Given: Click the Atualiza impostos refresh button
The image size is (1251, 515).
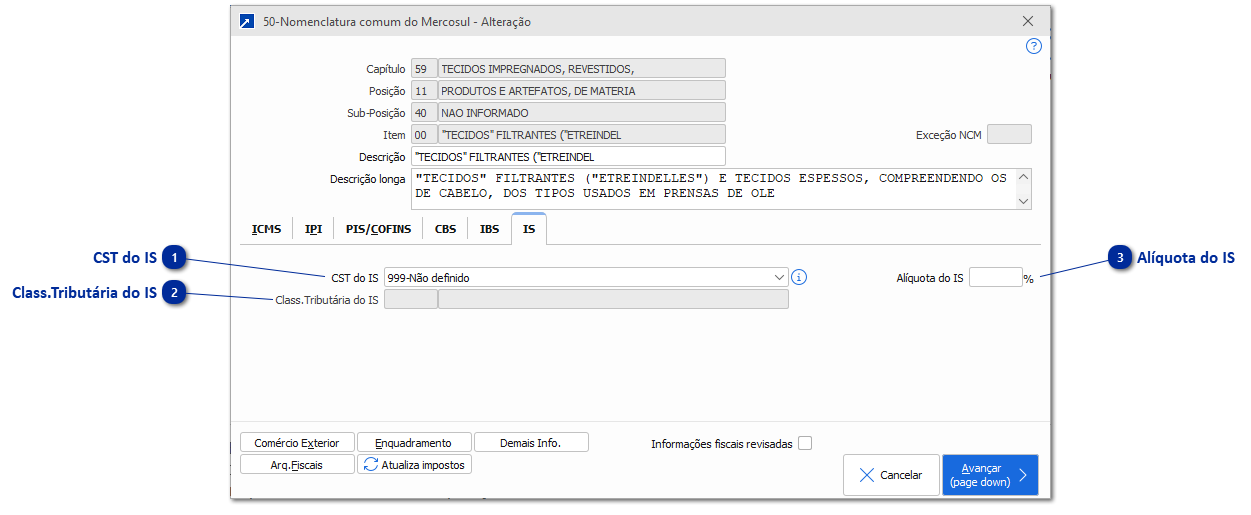Looking at the screenshot, I should (x=414, y=464).
